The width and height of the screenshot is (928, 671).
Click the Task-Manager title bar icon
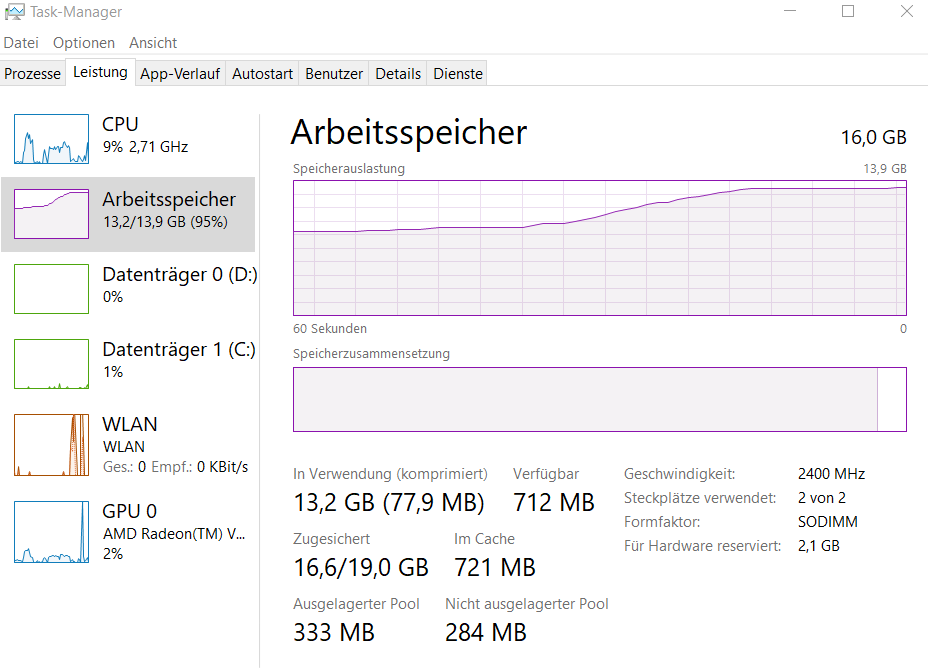tap(15, 12)
